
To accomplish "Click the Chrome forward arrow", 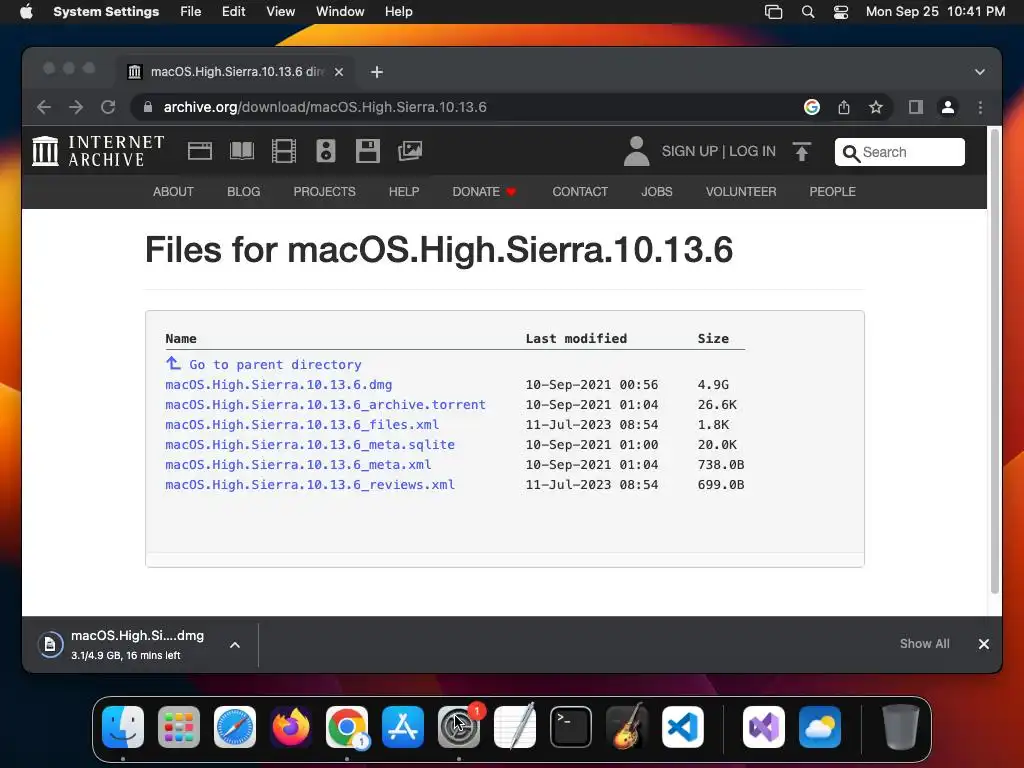I will click(x=76, y=107).
